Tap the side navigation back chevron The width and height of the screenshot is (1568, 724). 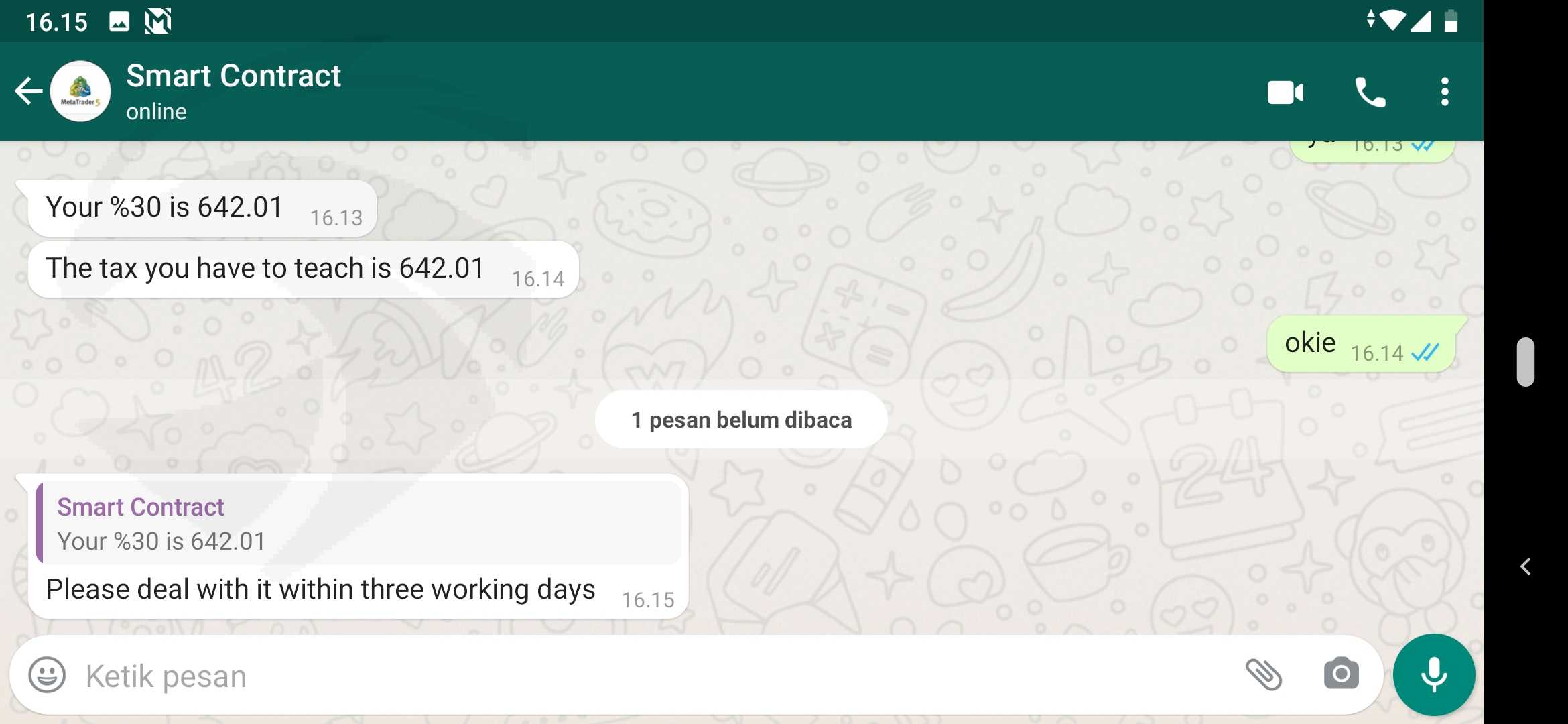(1525, 567)
